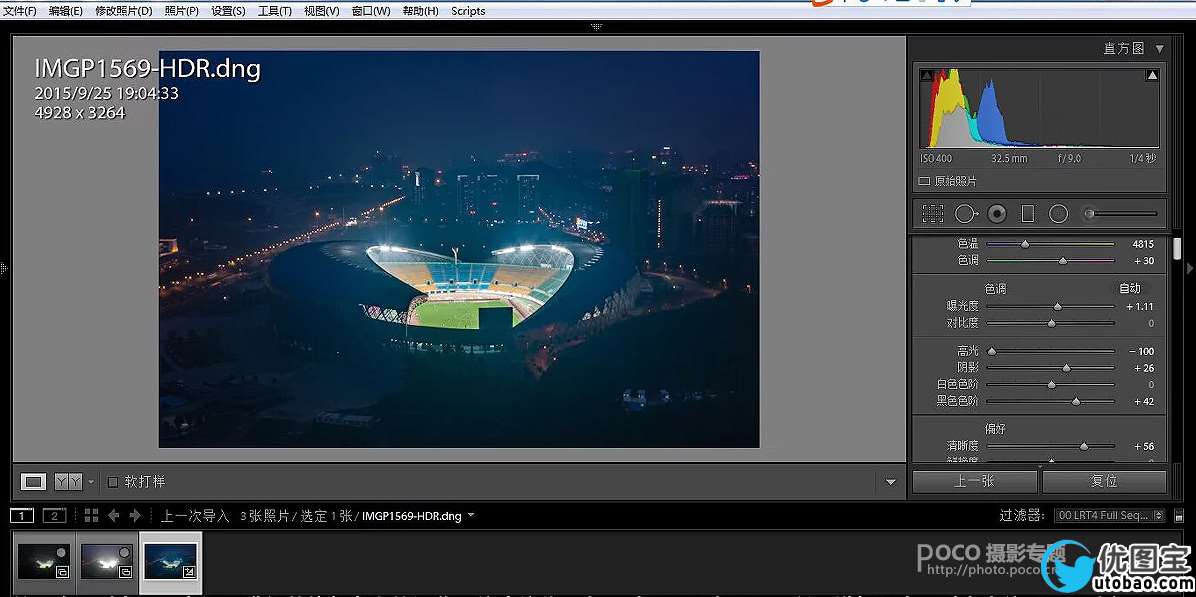
Task: Switch to Loupe view mode button
Action: (x=33, y=482)
